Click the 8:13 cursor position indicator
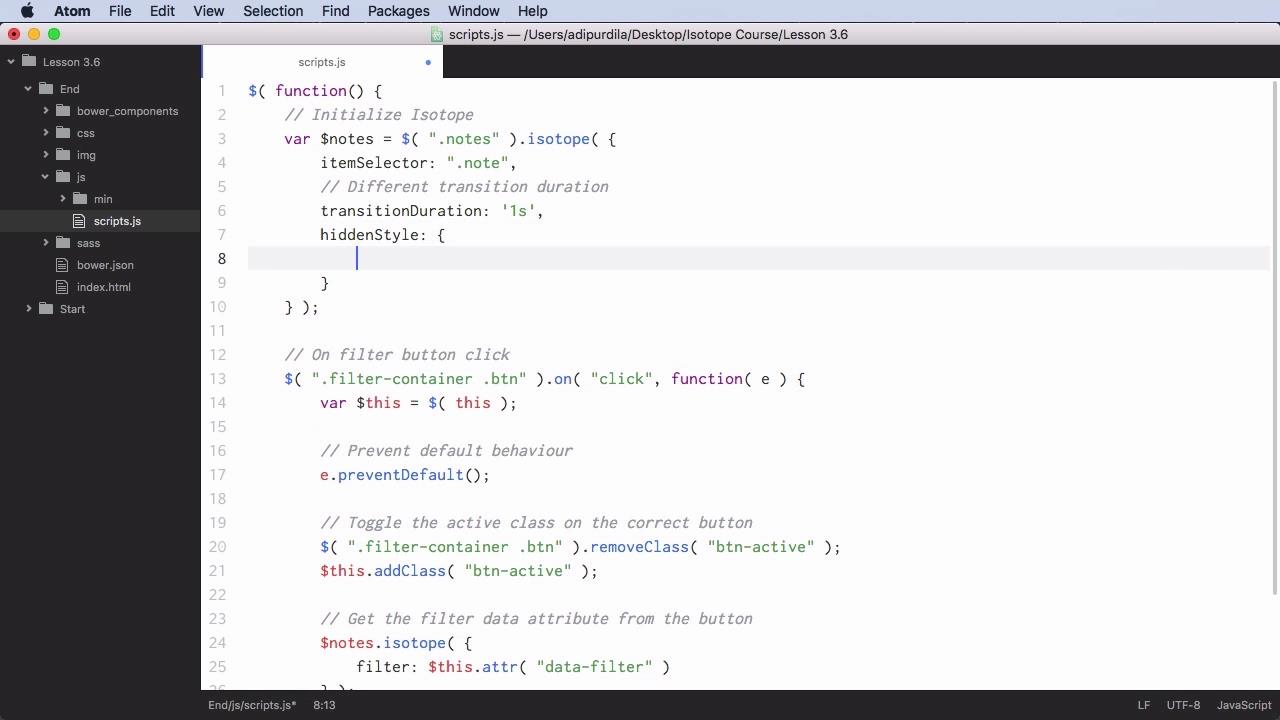Screen dimensions: 1280x720 324,705
